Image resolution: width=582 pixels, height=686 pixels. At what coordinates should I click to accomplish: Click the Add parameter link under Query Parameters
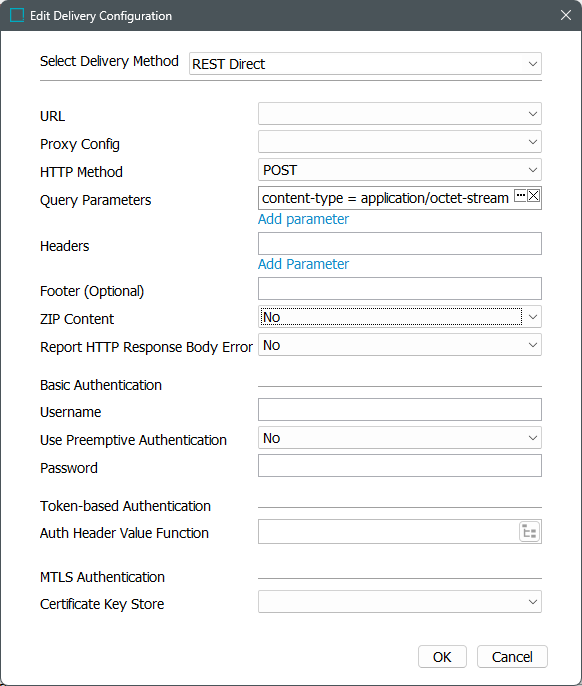(303, 219)
